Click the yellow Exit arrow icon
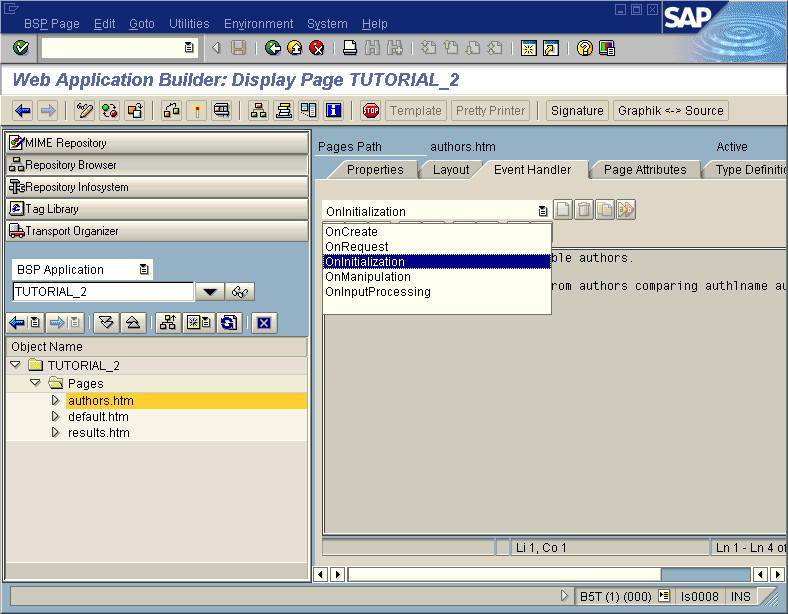Viewport: 788px width, 614px height. (295, 48)
